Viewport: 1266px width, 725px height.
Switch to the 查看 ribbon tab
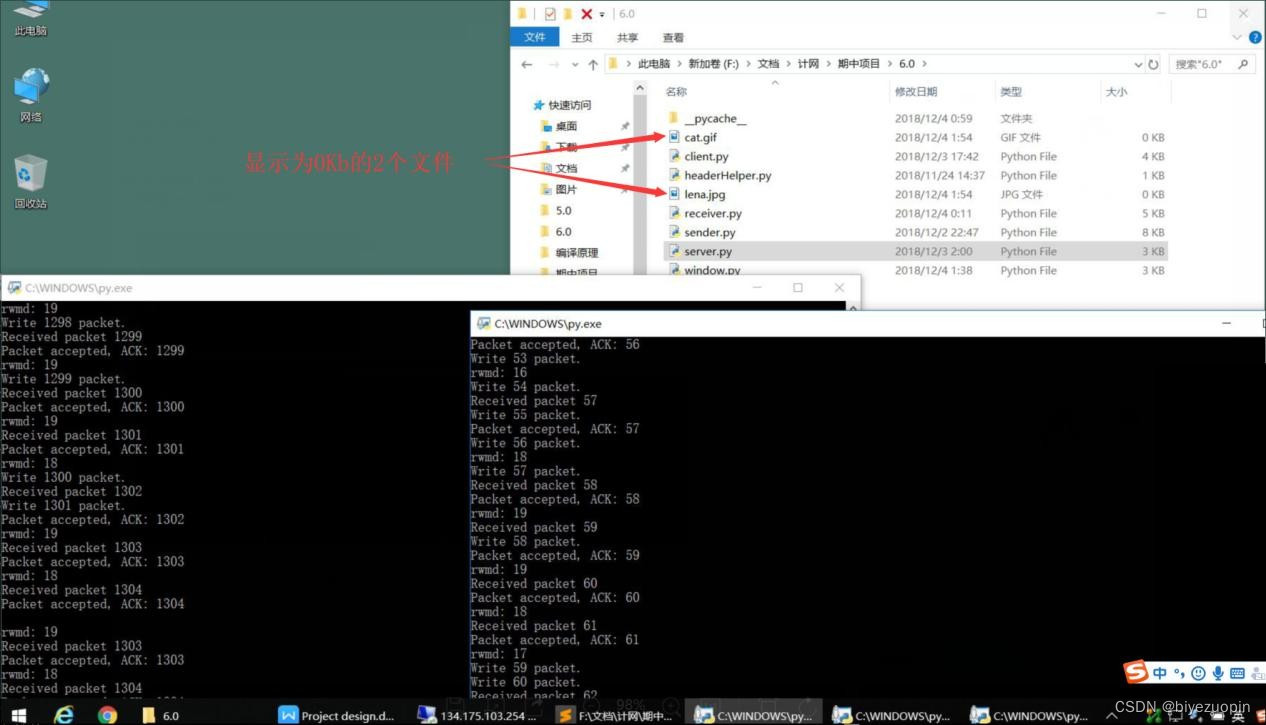672,37
